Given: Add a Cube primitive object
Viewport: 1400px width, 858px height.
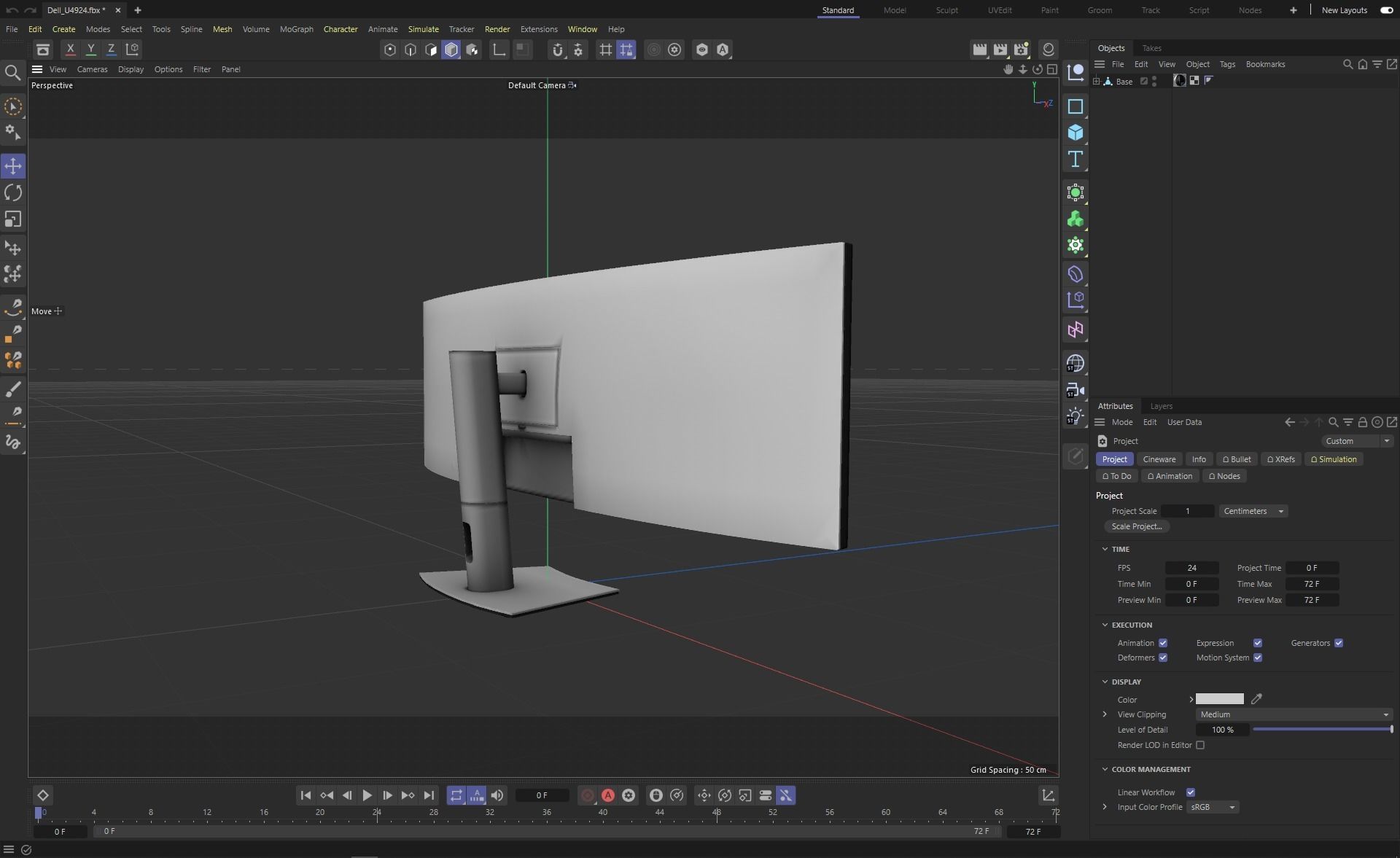Looking at the screenshot, I should click(1075, 133).
